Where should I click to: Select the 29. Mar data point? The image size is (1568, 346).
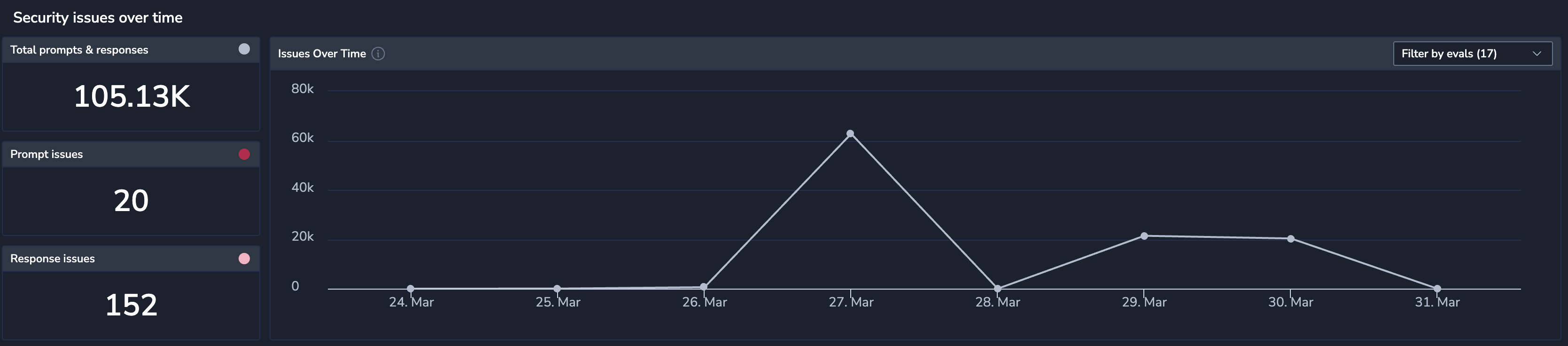(x=1144, y=236)
